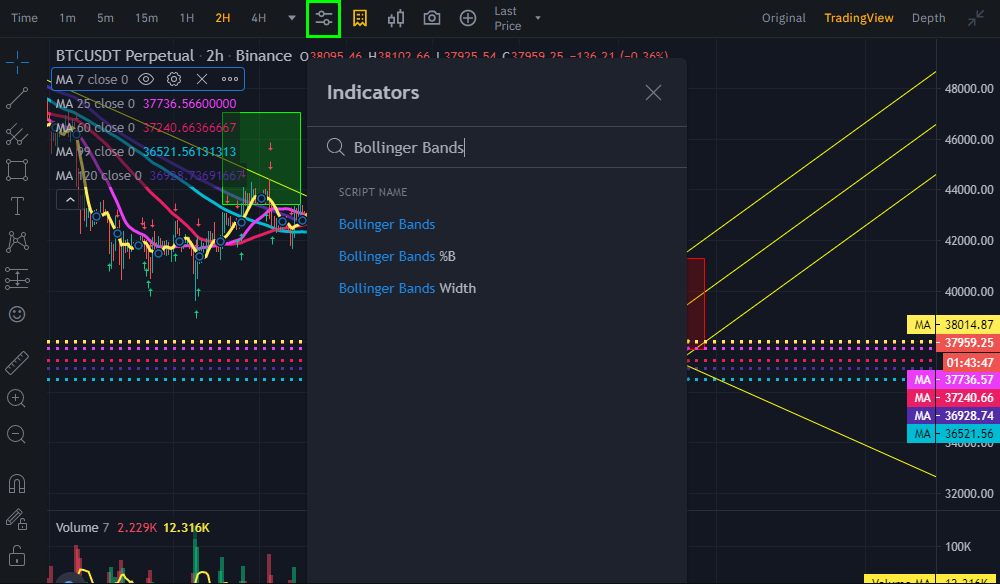The image size is (1000, 584).
Task: Toggle magnet mode snapping
Action: (x=17, y=484)
